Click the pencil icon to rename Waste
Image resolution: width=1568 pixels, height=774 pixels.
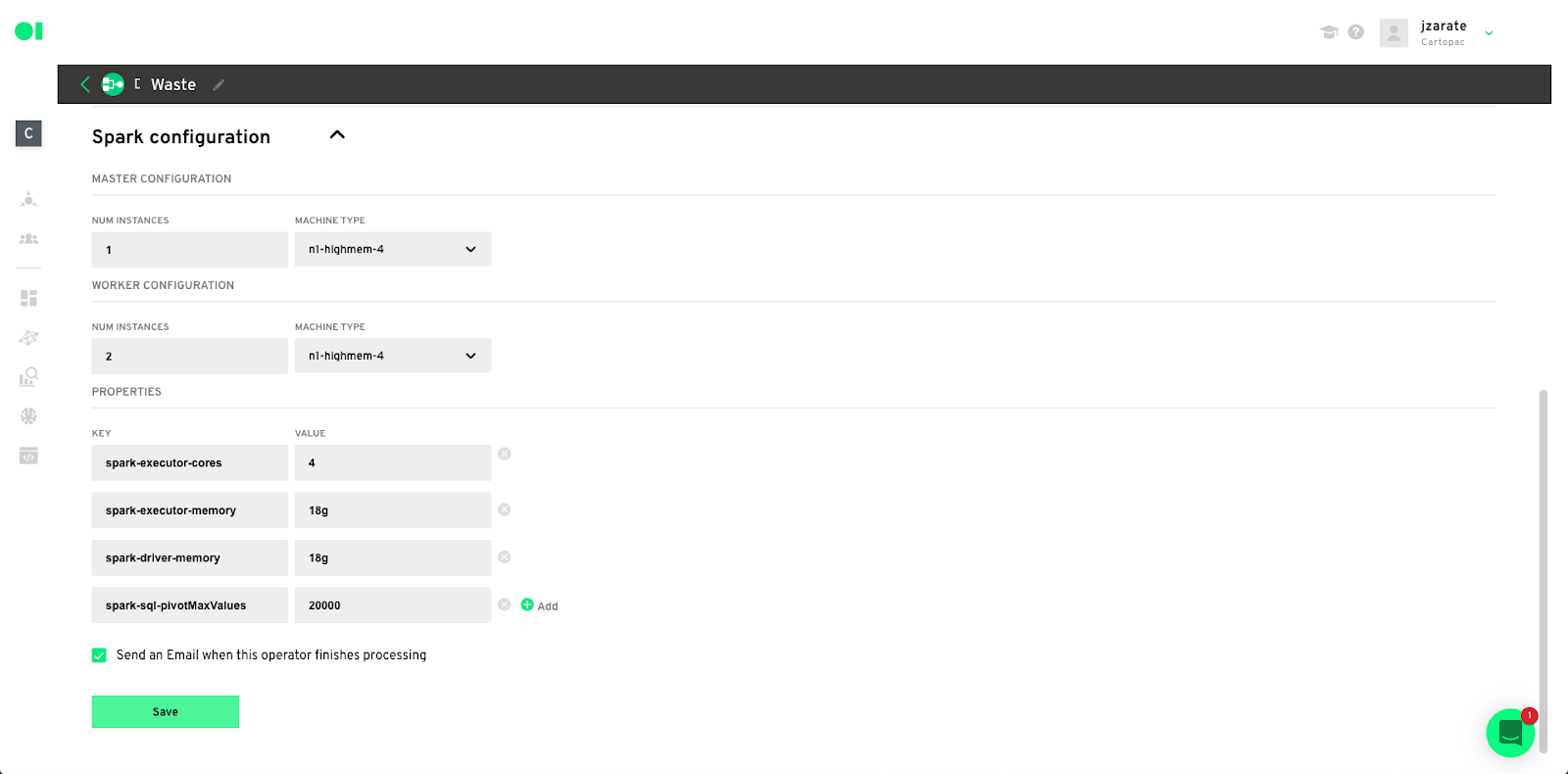click(219, 85)
